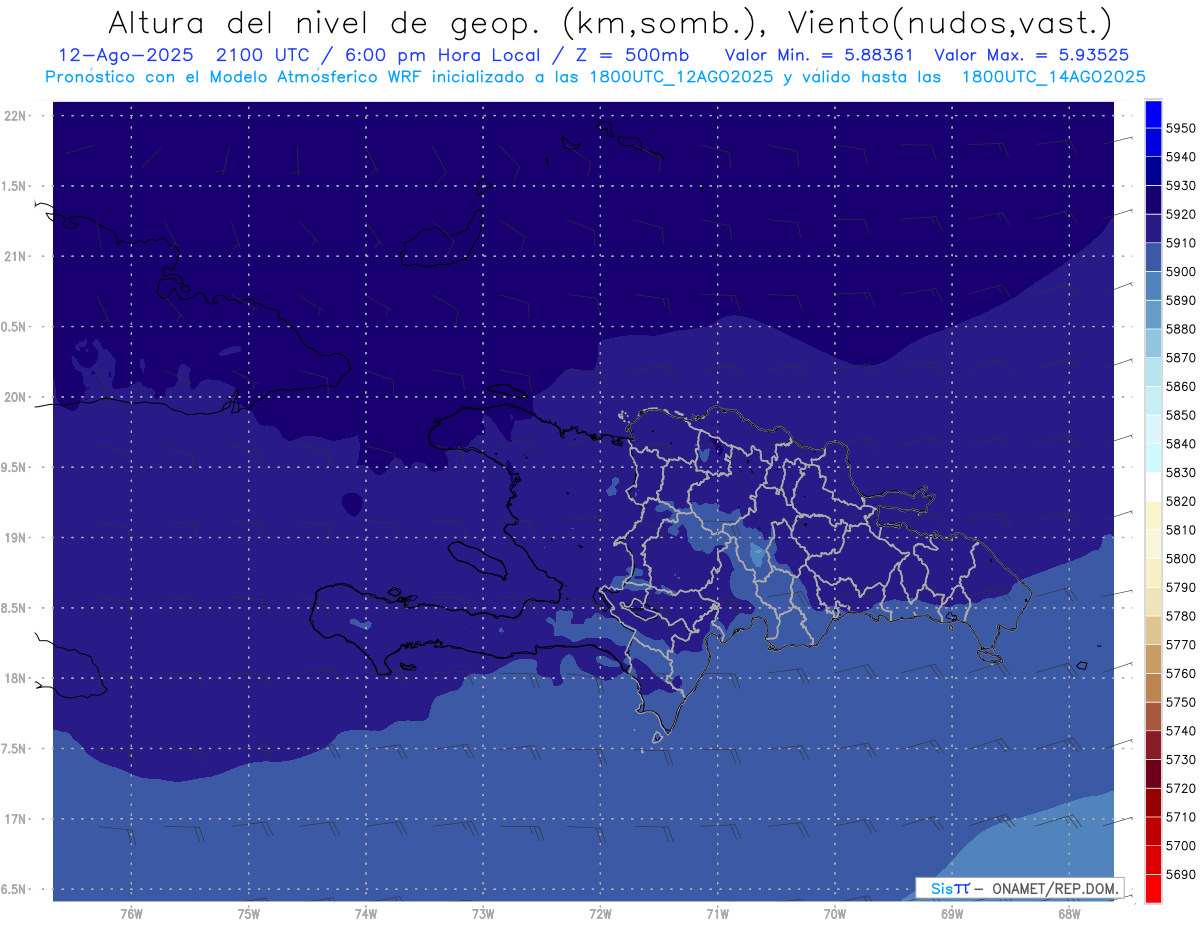Click the "72W" longitude label
This screenshot has width=1200, height=927.
(x=600, y=914)
